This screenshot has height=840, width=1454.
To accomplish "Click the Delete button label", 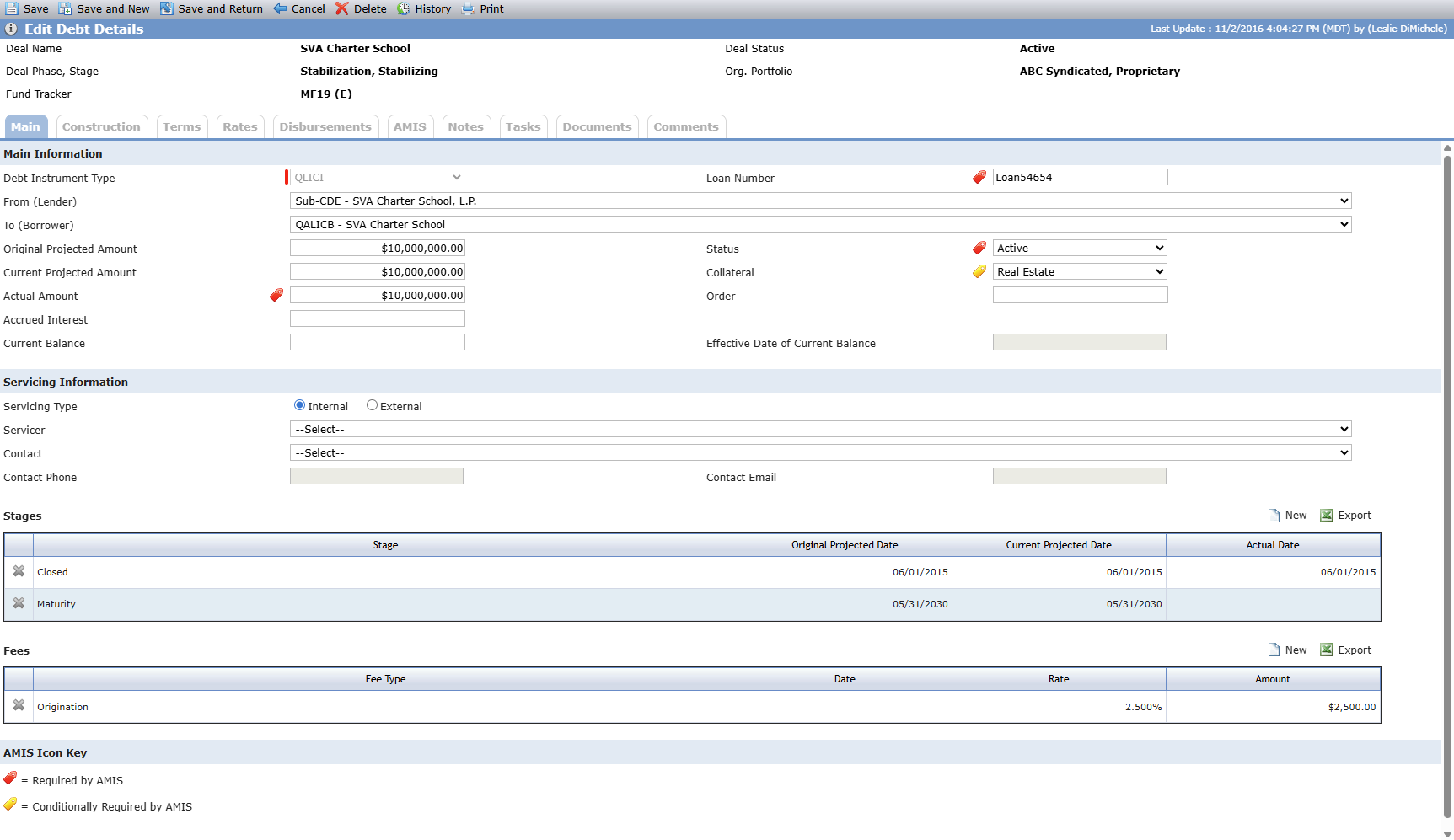I will 370,9.
